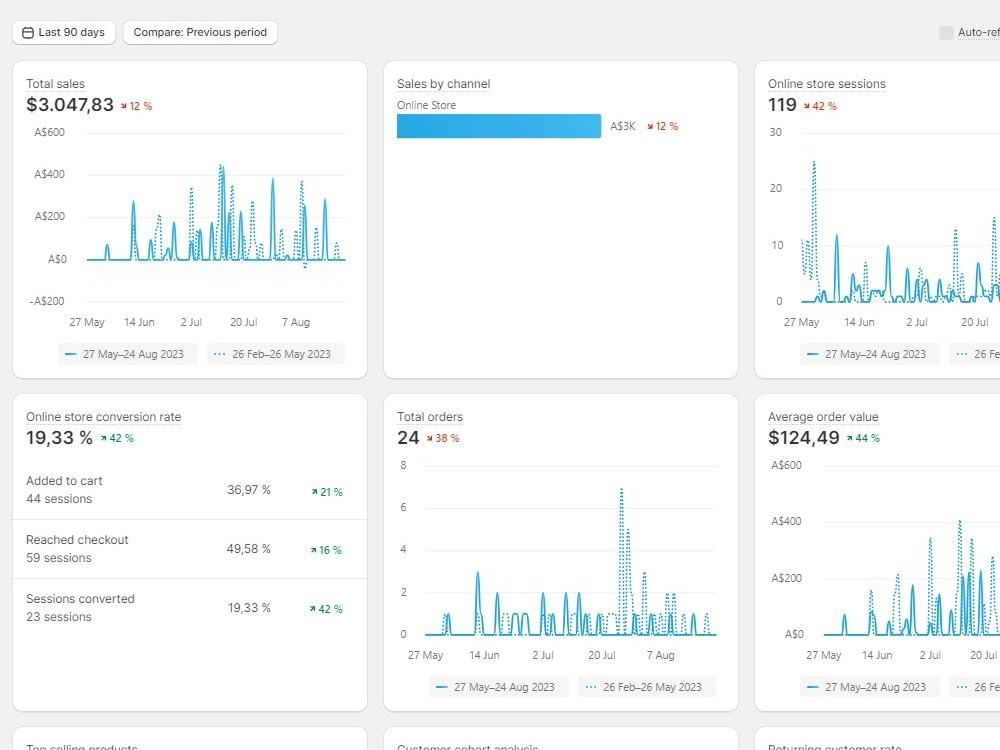This screenshot has height=750, width=1000.
Task: Enable the Auto-refresh checkbox
Action: (x=946, y=32)
